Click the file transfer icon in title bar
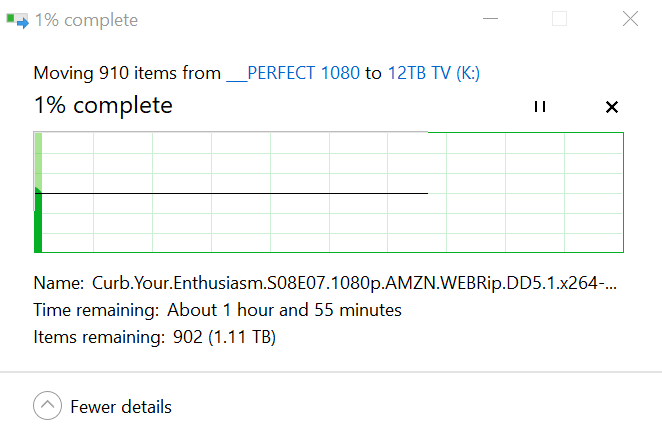Image resolution: width=662 pixels, height=437 pixels. click(x=17, y=20)
